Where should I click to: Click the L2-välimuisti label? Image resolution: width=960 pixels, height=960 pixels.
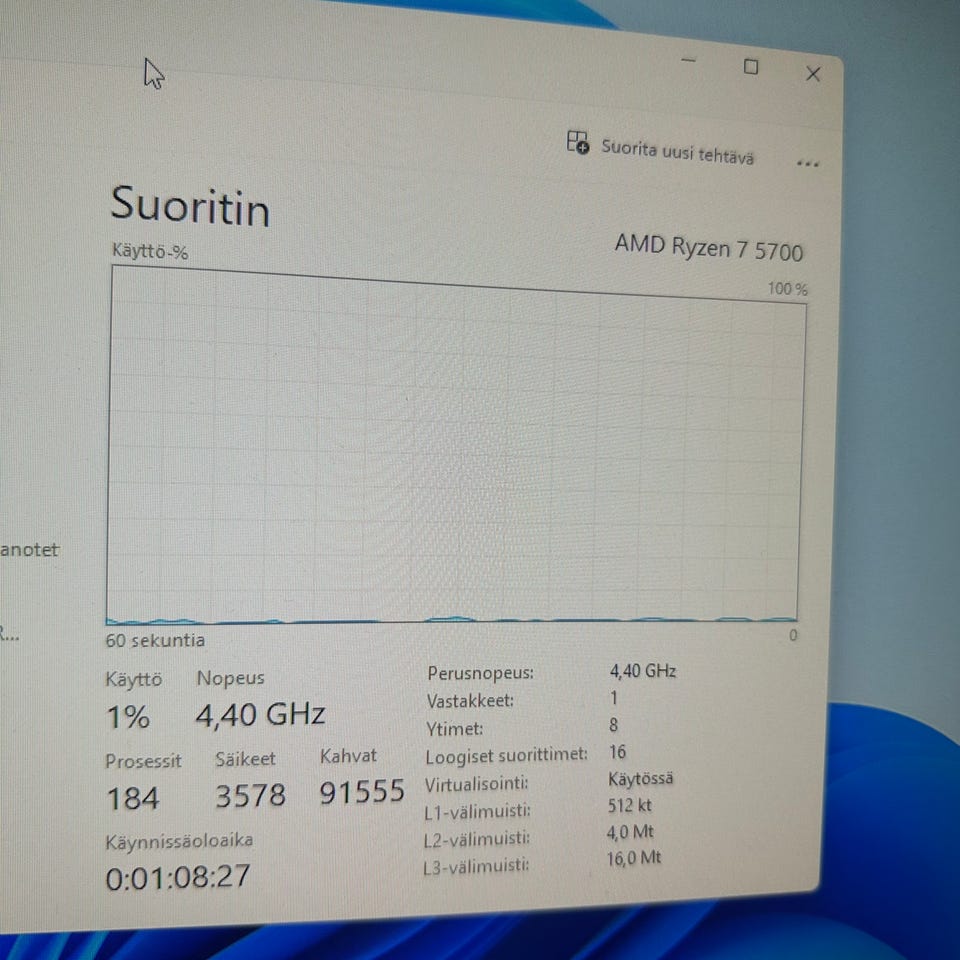click(476, 838)
